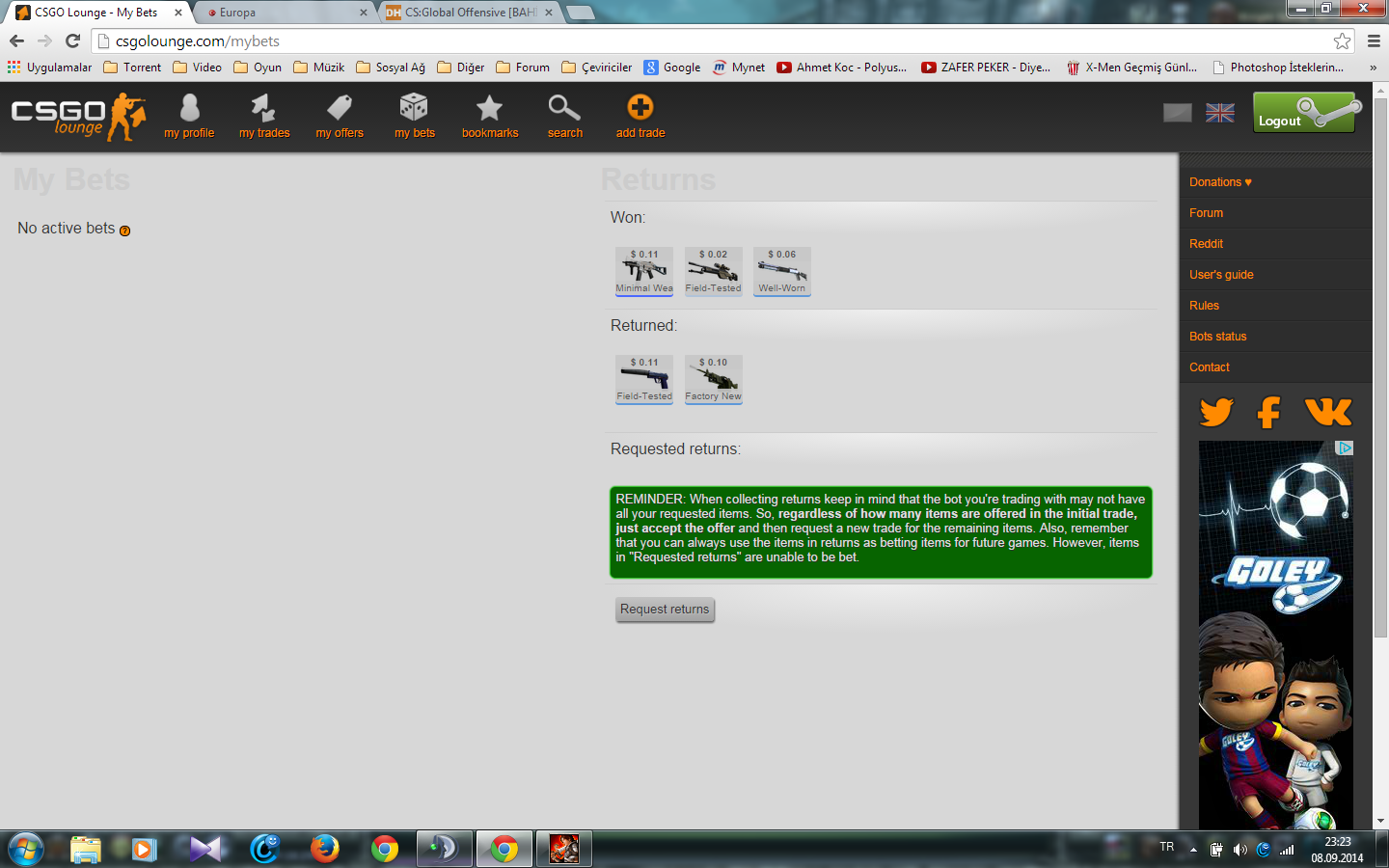The height and width of the screenshot is (868, 1389).
Task: Click the add trade plus icon
Action: click(x=640, y=107)
